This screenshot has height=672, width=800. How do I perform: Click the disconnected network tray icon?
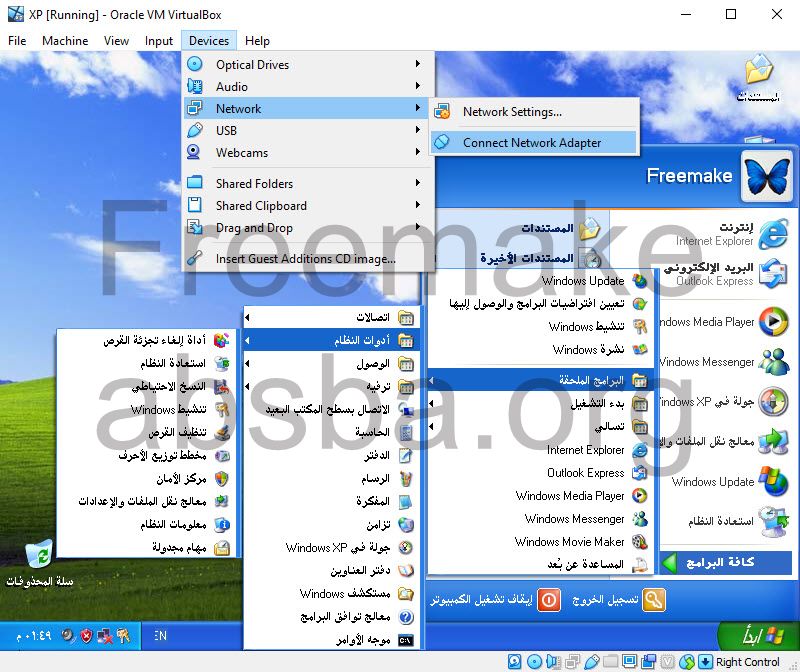coord(105,635)
